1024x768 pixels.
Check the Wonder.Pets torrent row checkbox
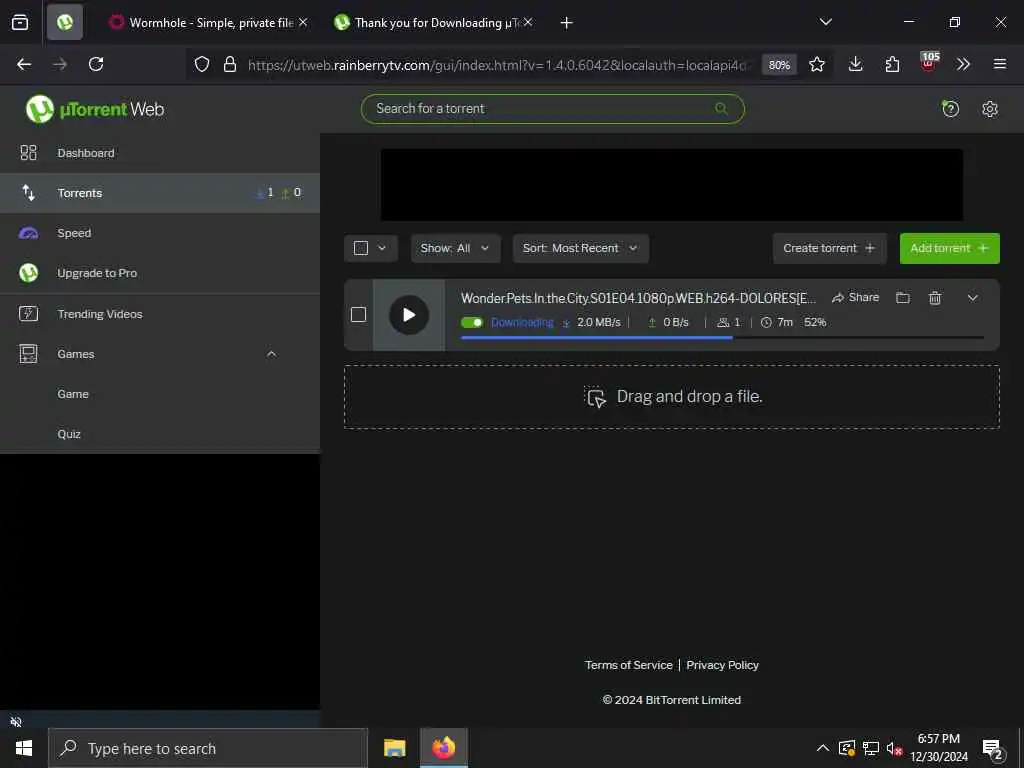358,315
